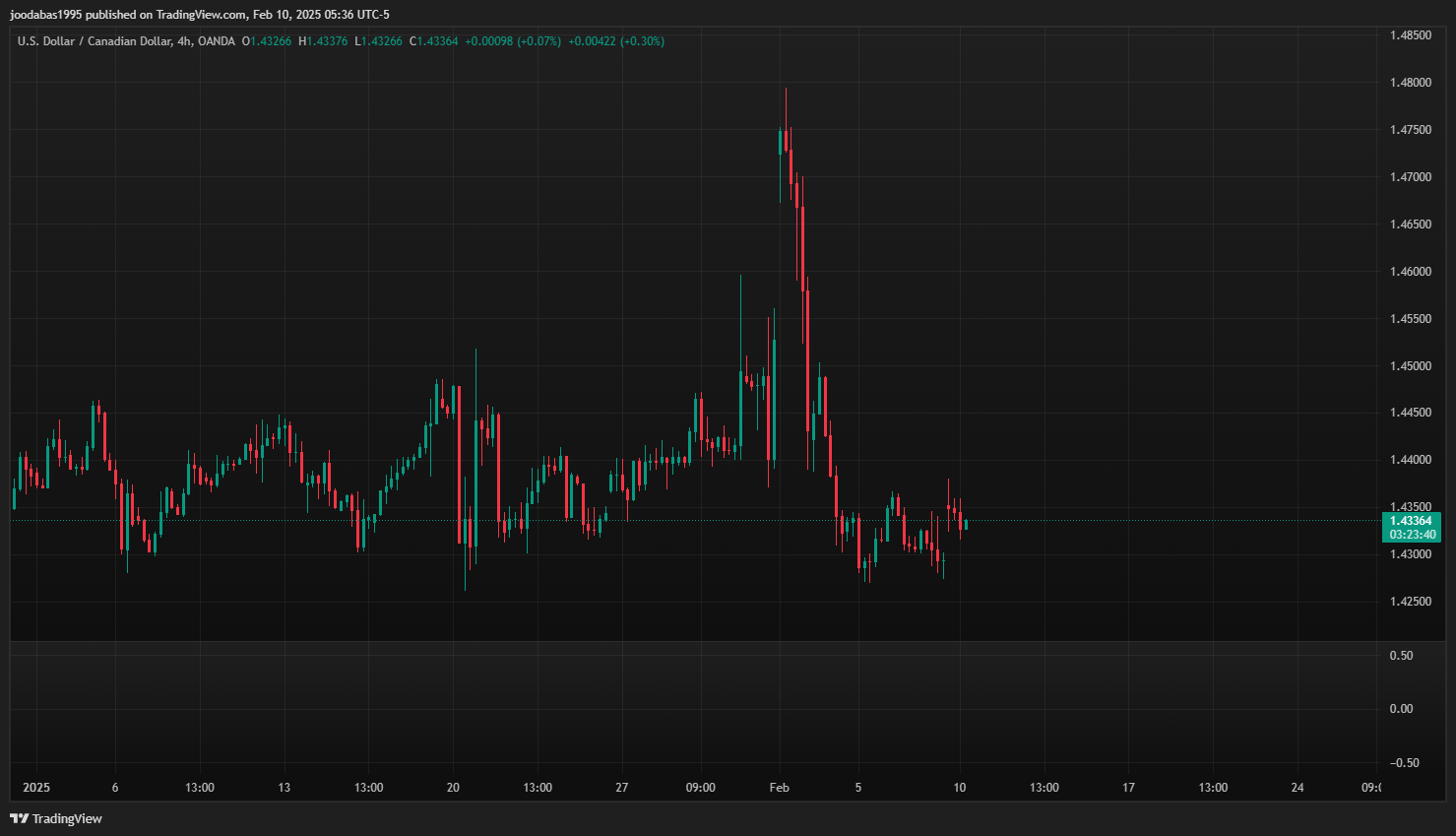The height and width of the screenshot is (836, 1456).
Task: Select the Feb marker on time axis
Action: click(x=779, y=788)
